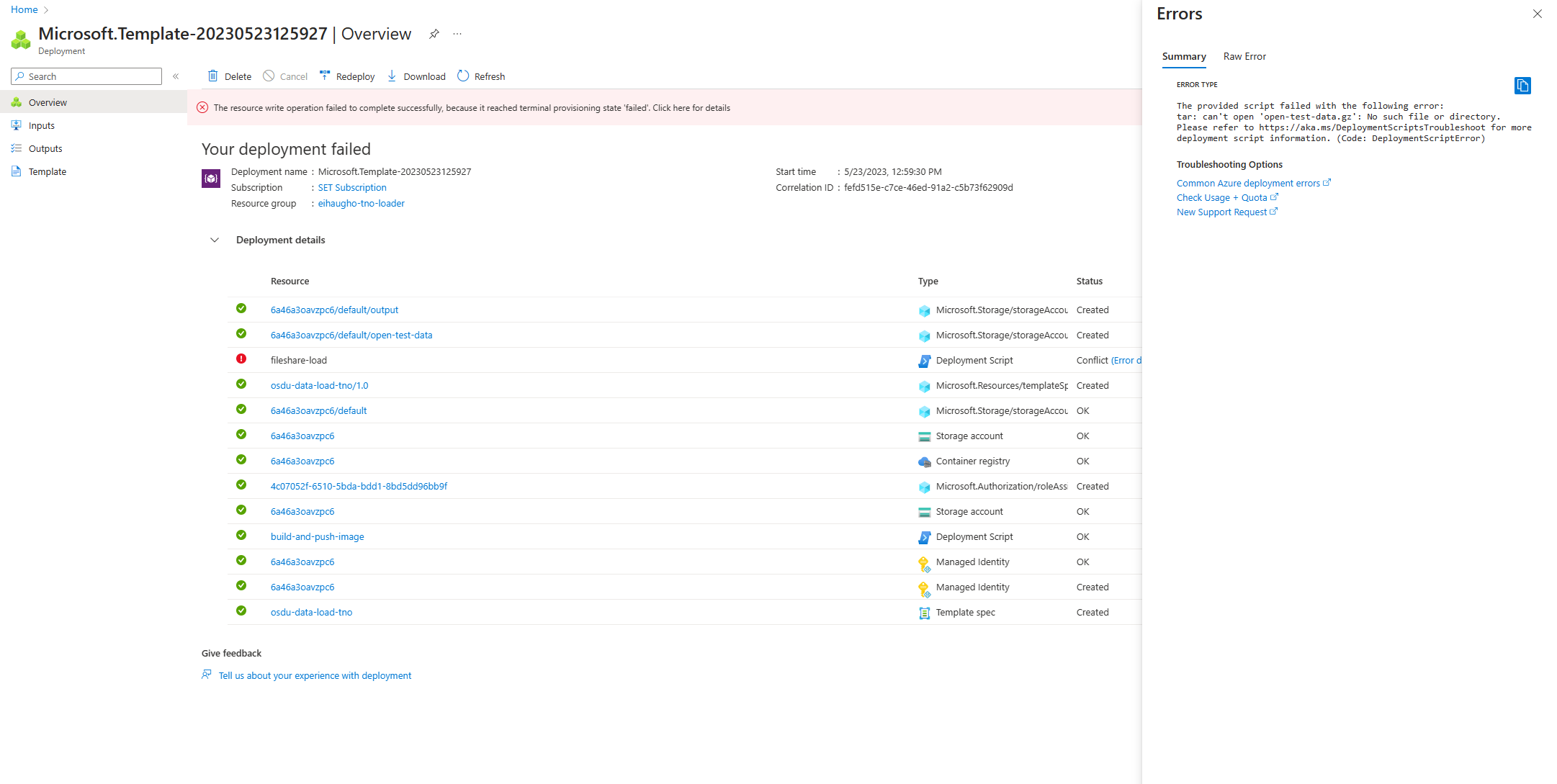Open the overview page ellipsis menu
1557x784 pixels.
[x=457, y=34]
